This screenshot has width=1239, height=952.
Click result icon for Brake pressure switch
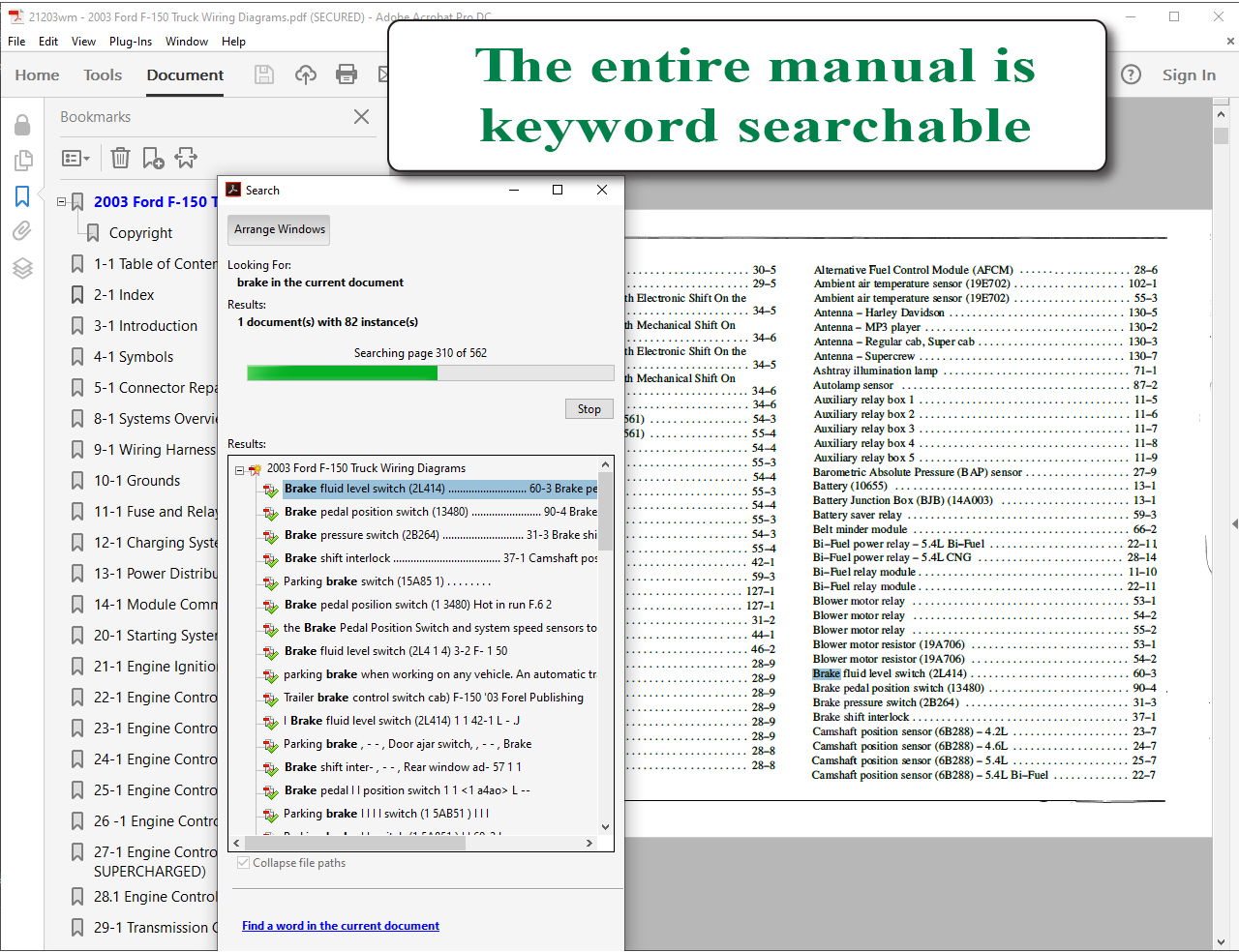pos(271,536)
